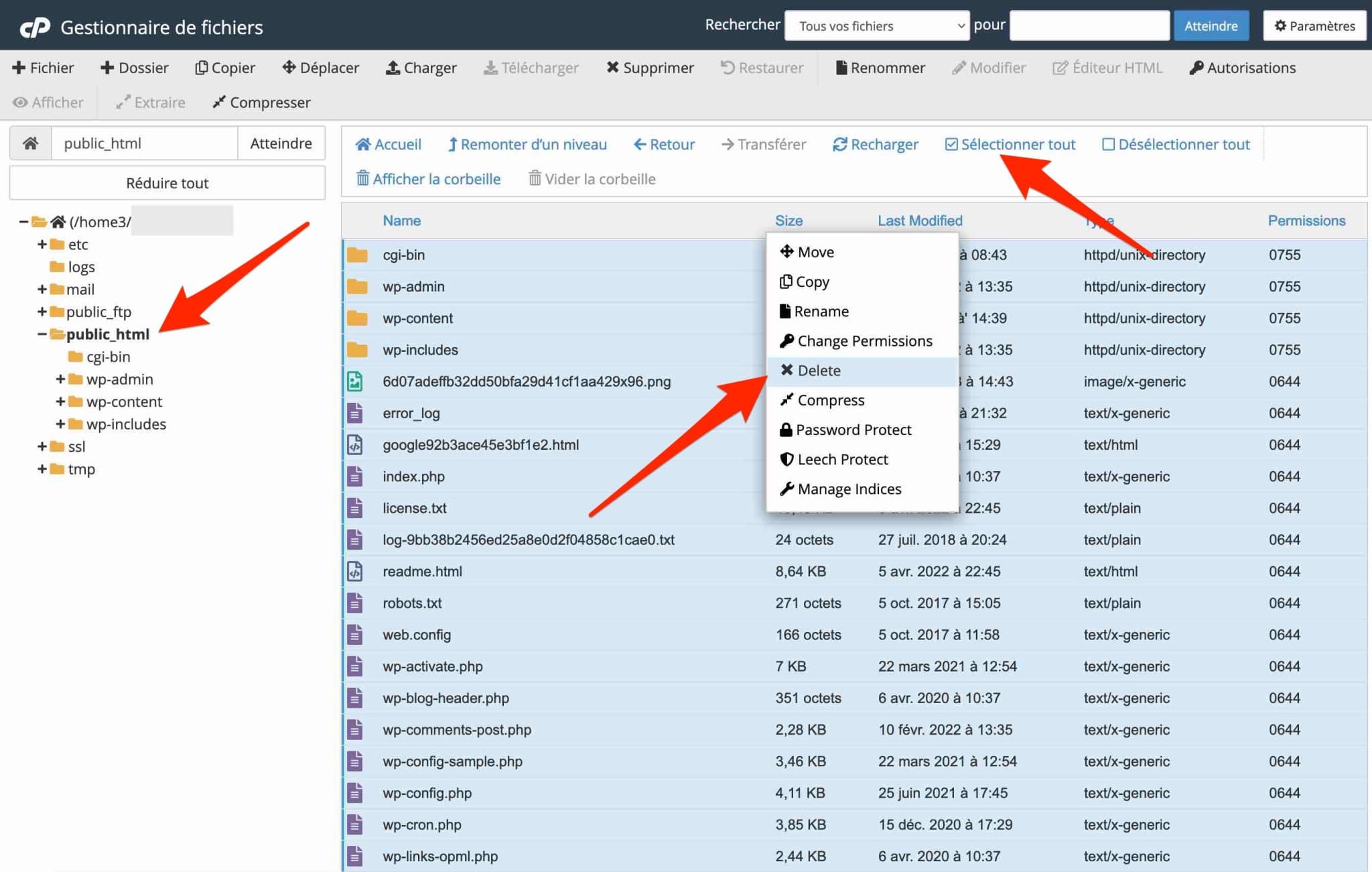The height and width of the screenshot is (872, 1372).
Task: Click the search text field after pour
Action: pos(1089,25)
